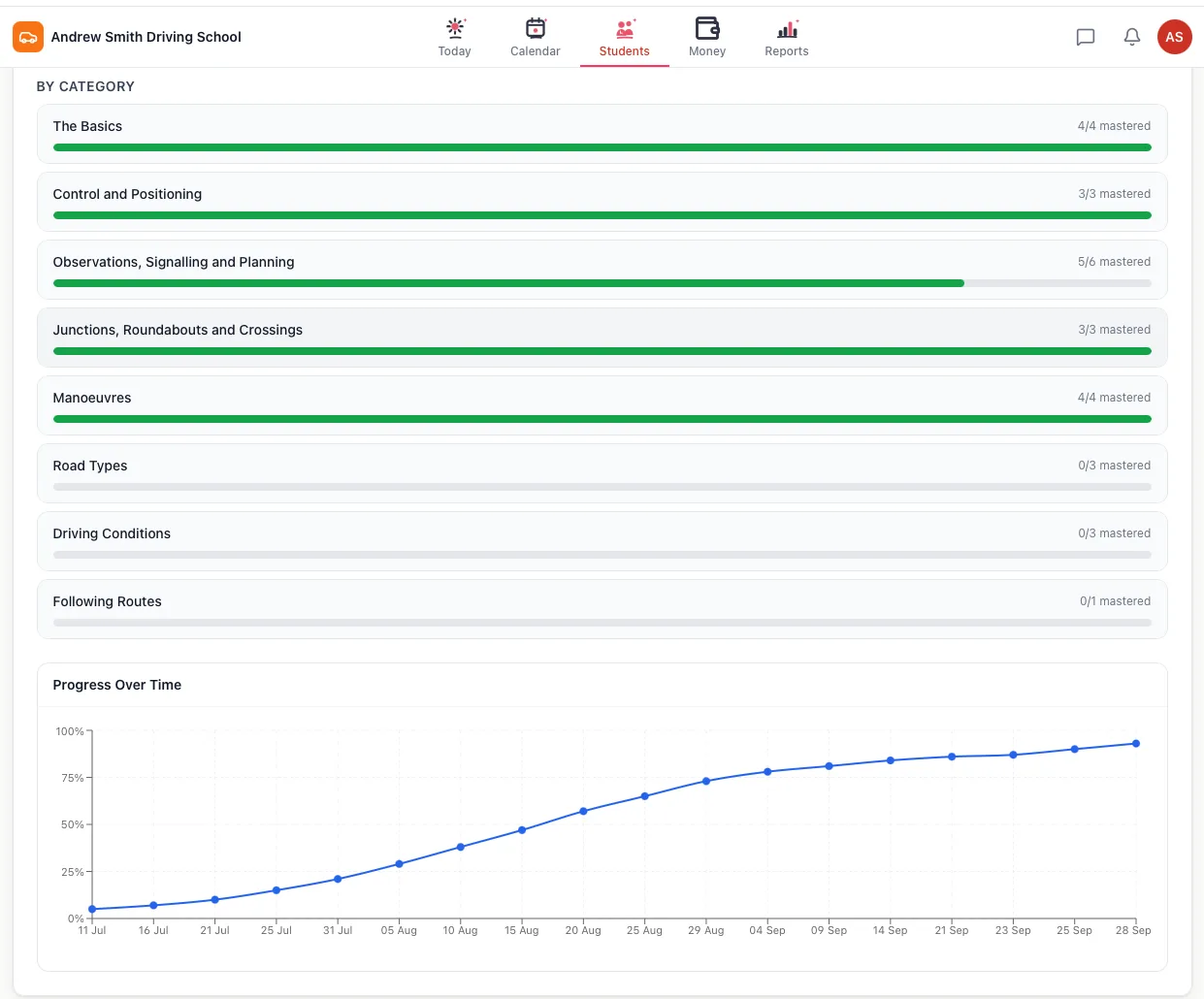Click the Calendar icon
This screenshot has width=1204, height=999.
pyautogui.click(x=536, y=28)
